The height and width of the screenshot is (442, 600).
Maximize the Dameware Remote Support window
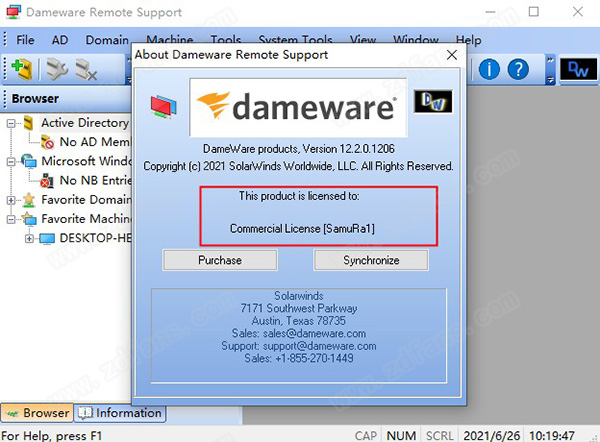534,12
